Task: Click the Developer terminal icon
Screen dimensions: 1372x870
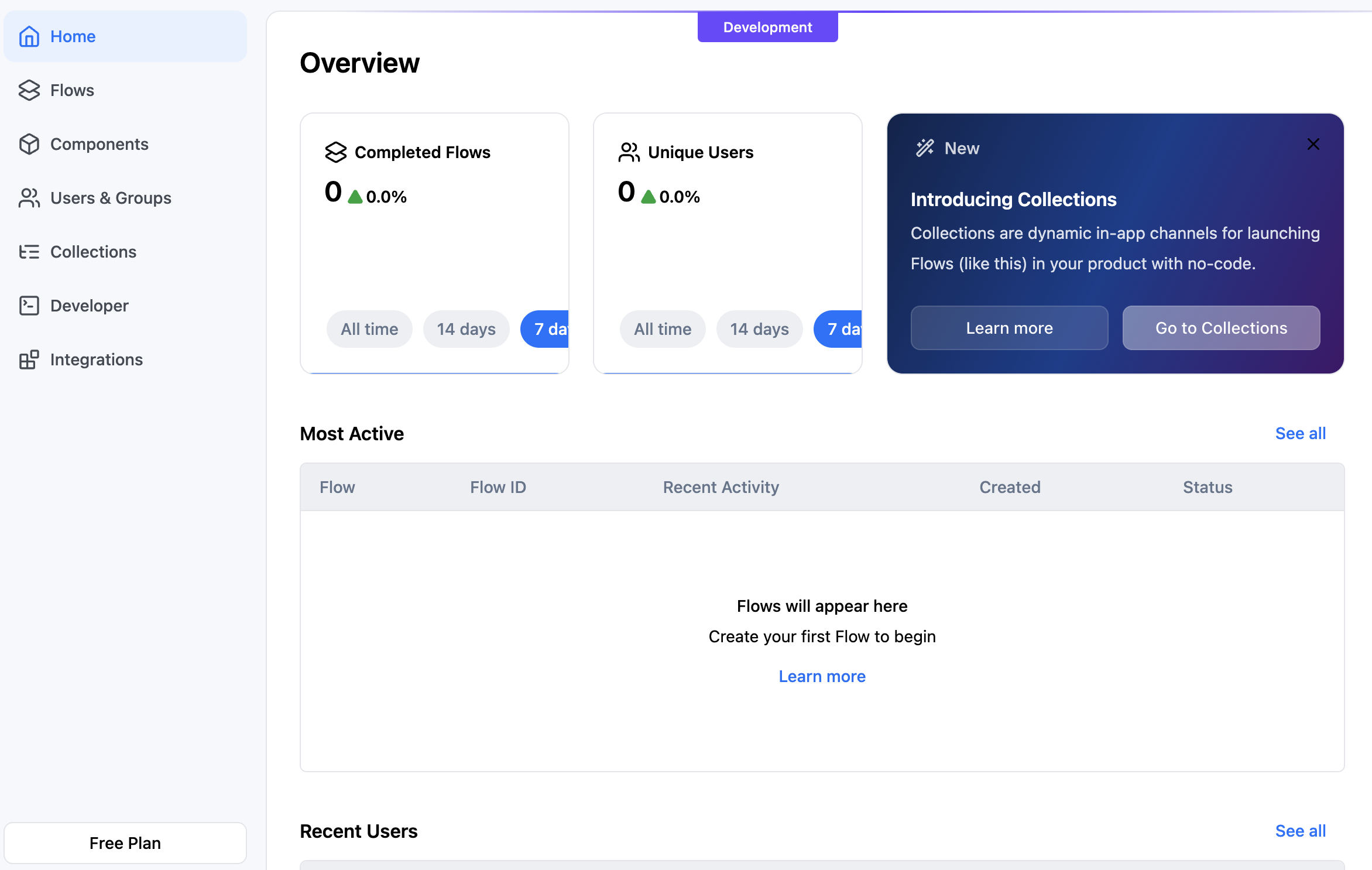Action: (x=29, y=306)
